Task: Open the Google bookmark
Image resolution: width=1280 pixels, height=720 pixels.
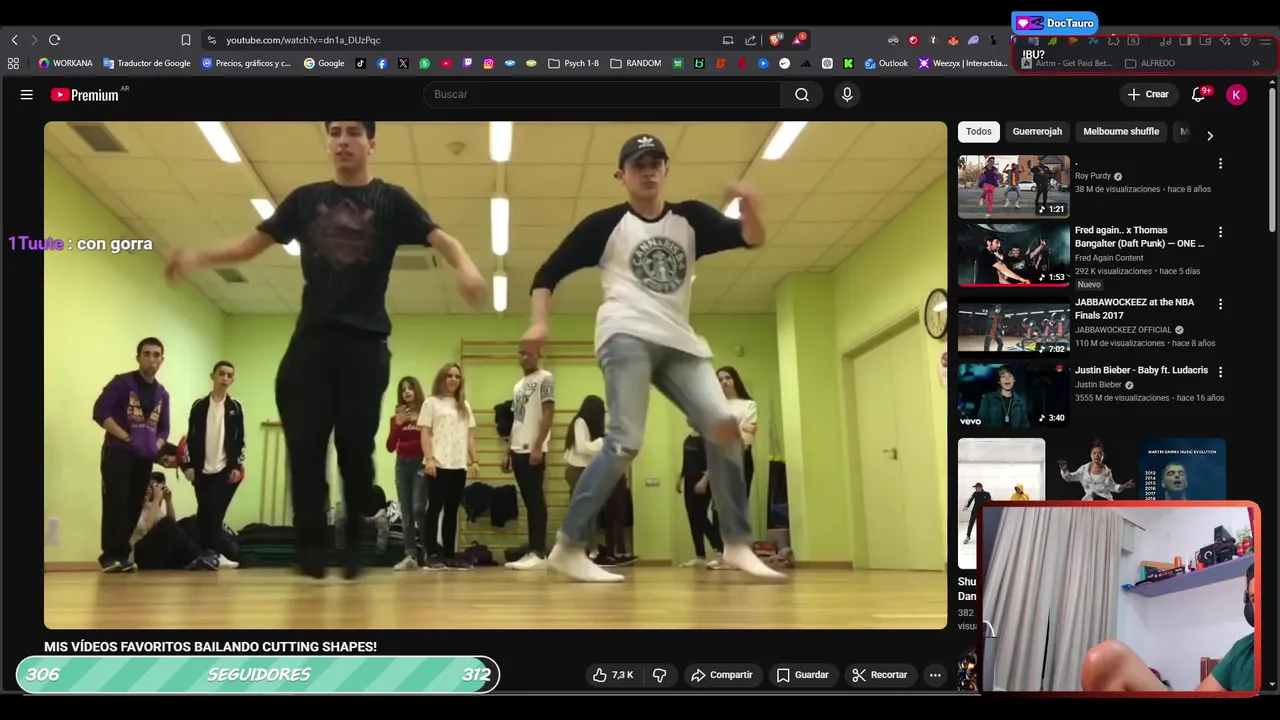Action: (x=324, y=63)
